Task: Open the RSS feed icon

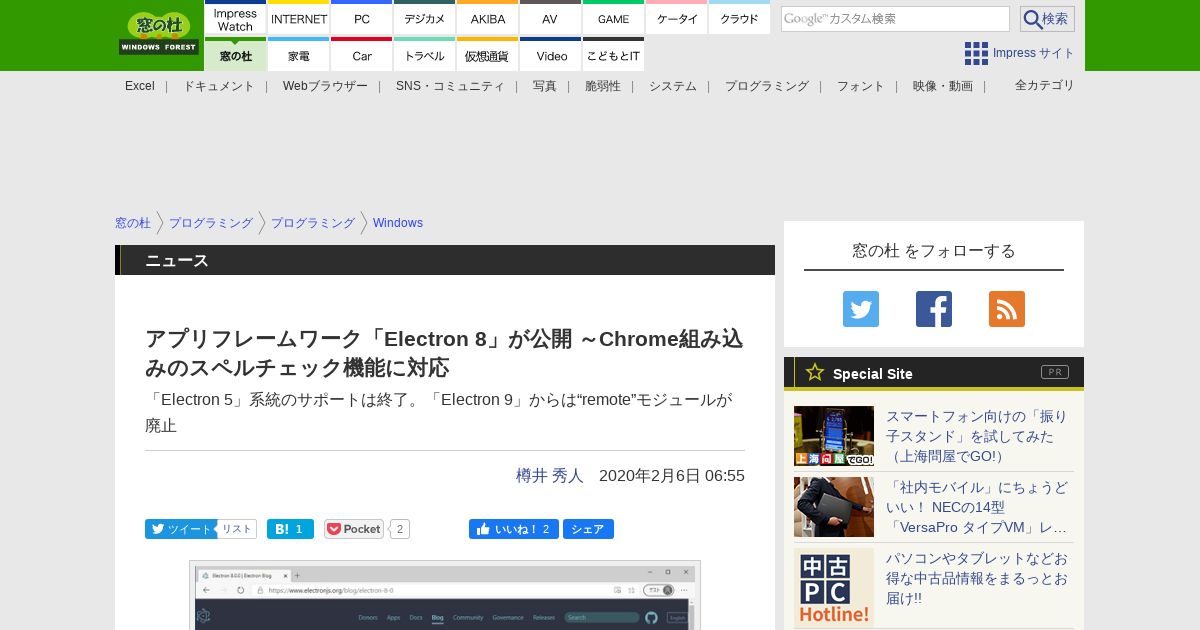Action: coord(1007,309)
